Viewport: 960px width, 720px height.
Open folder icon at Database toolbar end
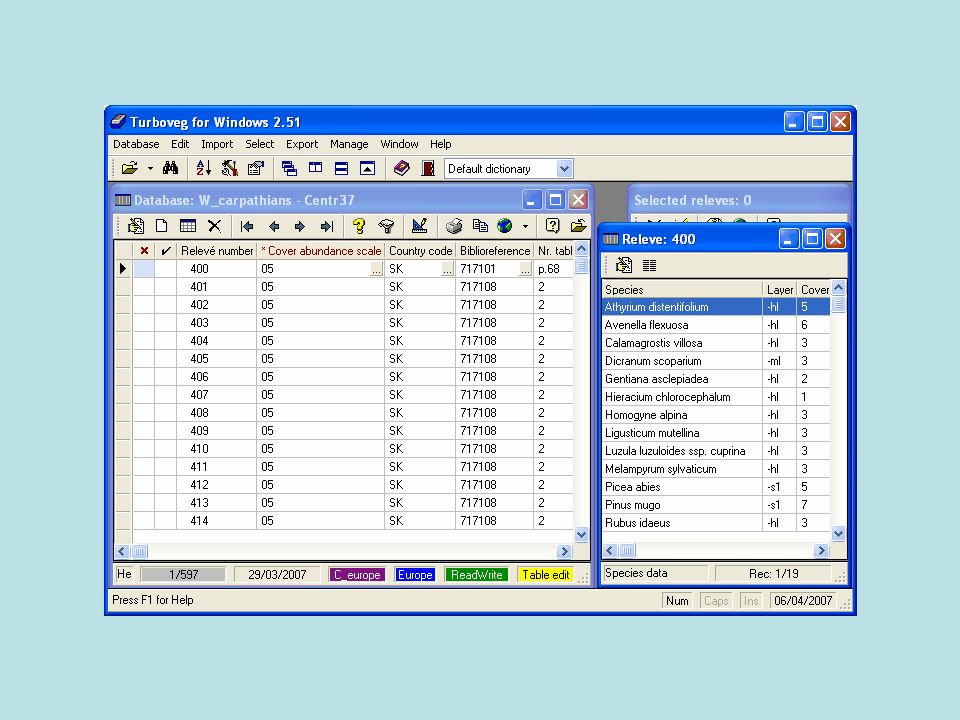[x=579, y=227]
